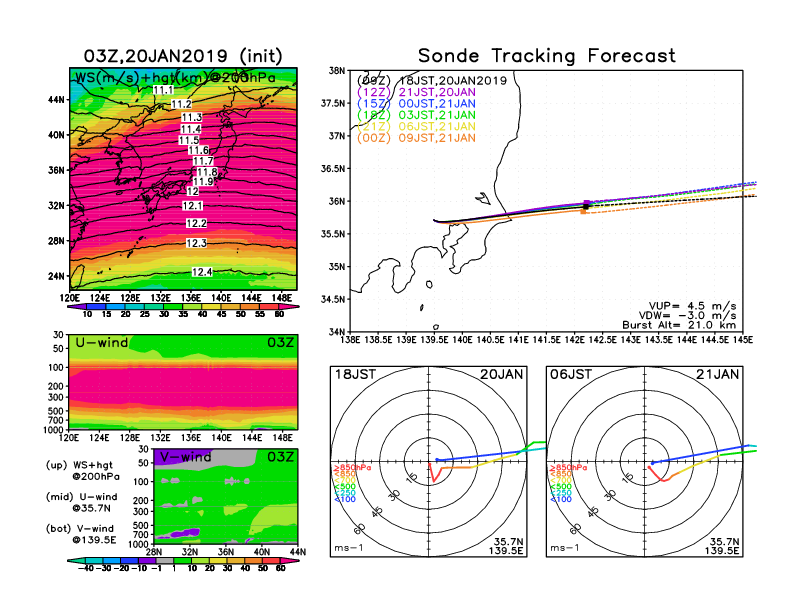
Task: Click the 'VUP= 4.5 m/s' value
Action: coord(692,306)
